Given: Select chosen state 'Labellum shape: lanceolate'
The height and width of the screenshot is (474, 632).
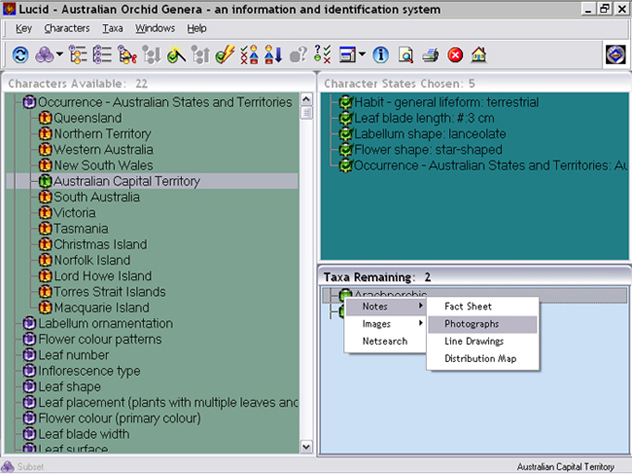Looking at the screenshot, I should (422, 134).
